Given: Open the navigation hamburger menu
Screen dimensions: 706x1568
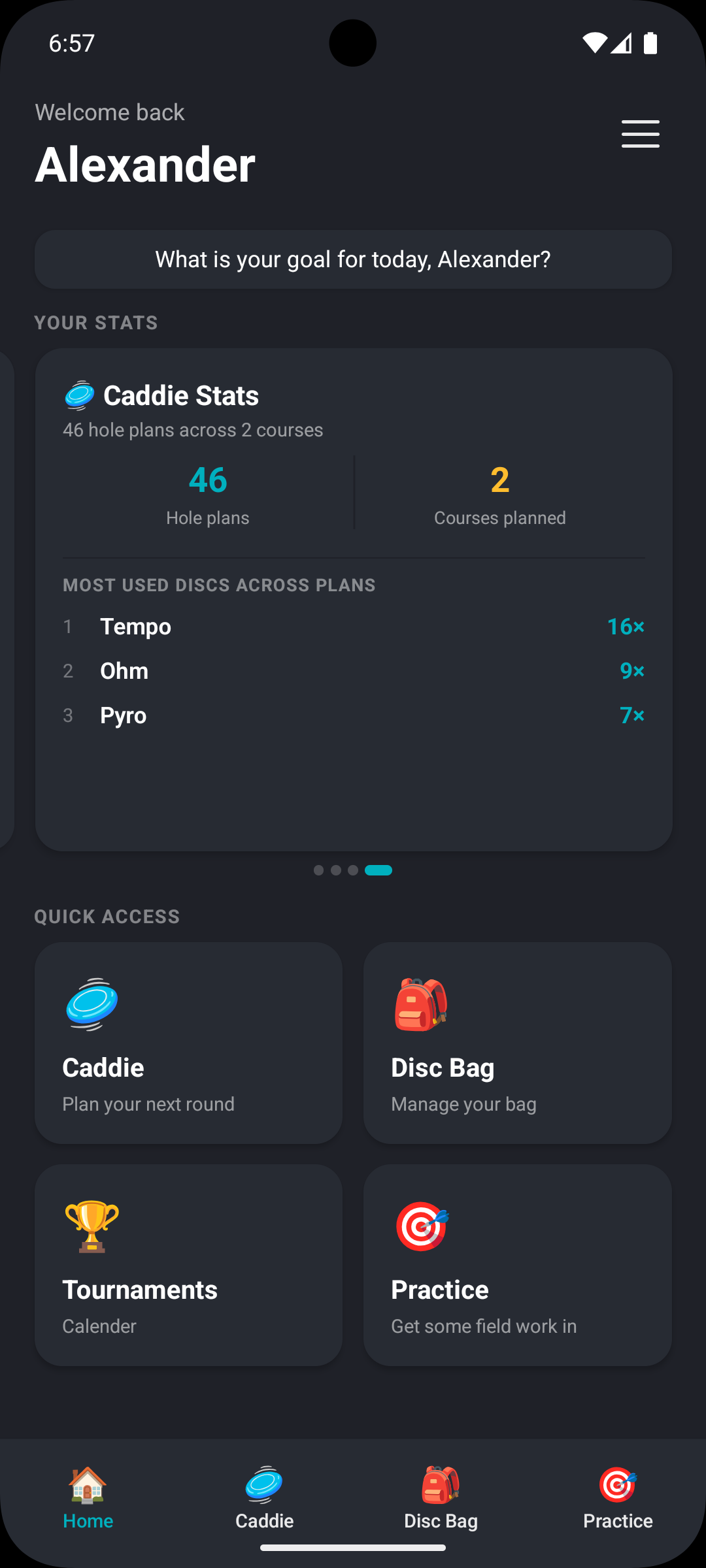Looking at the screenshot, I should 640,133.
